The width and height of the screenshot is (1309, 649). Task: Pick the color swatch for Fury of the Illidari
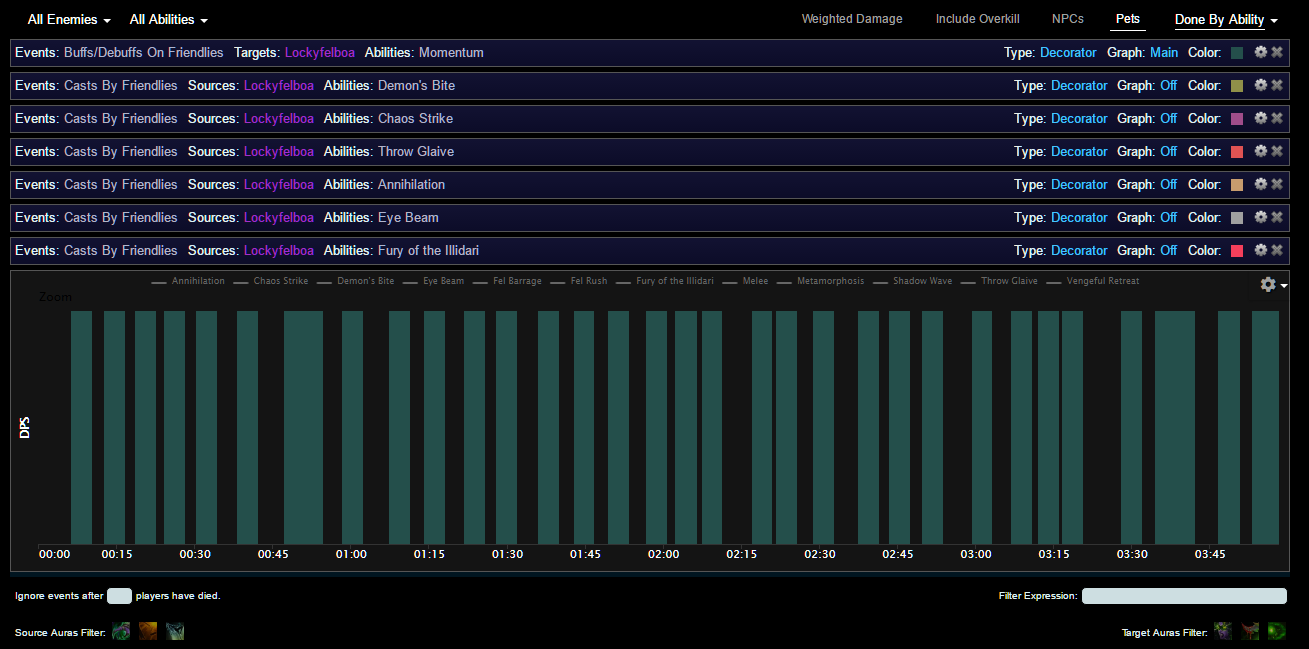pos(1237,251)
